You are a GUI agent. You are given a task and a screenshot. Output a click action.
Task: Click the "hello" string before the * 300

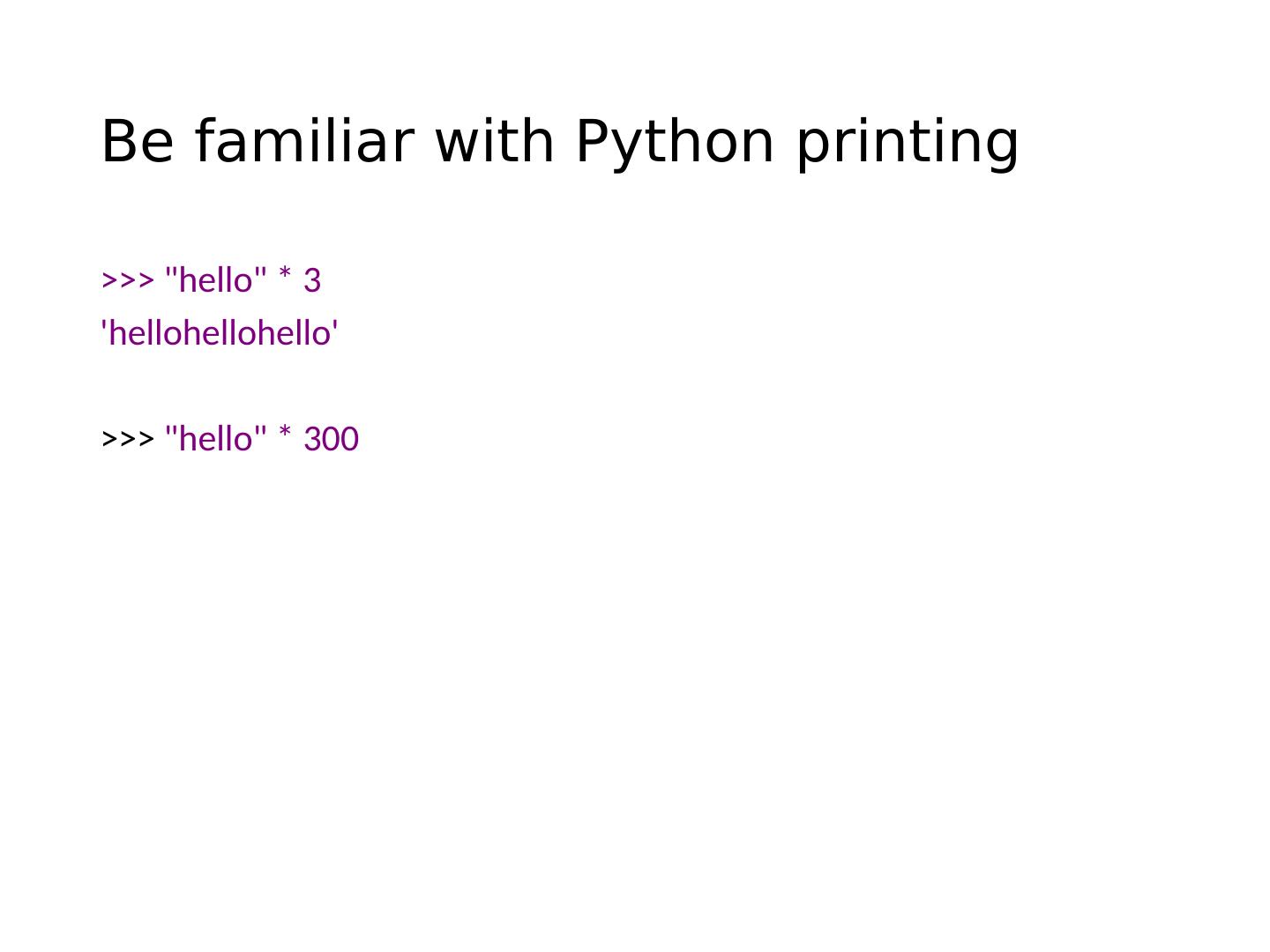[215, 439]
